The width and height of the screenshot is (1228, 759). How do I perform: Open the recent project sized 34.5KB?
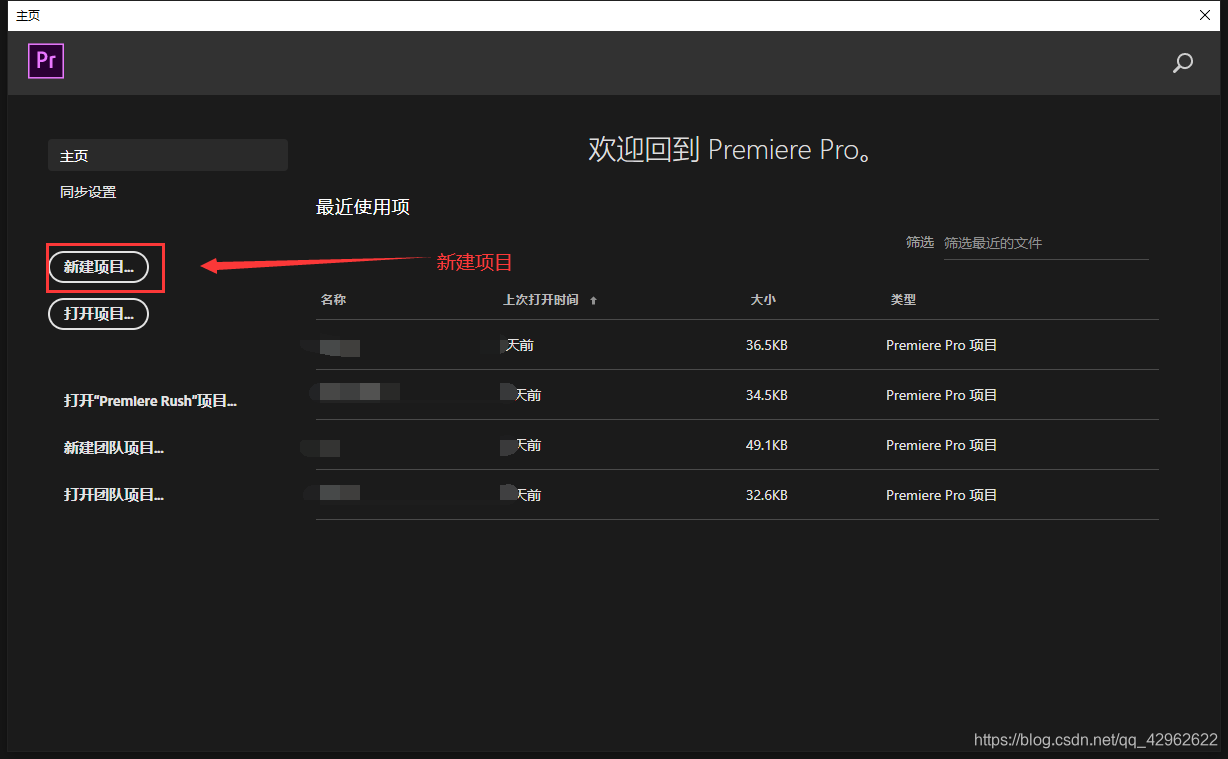point(737,395)
